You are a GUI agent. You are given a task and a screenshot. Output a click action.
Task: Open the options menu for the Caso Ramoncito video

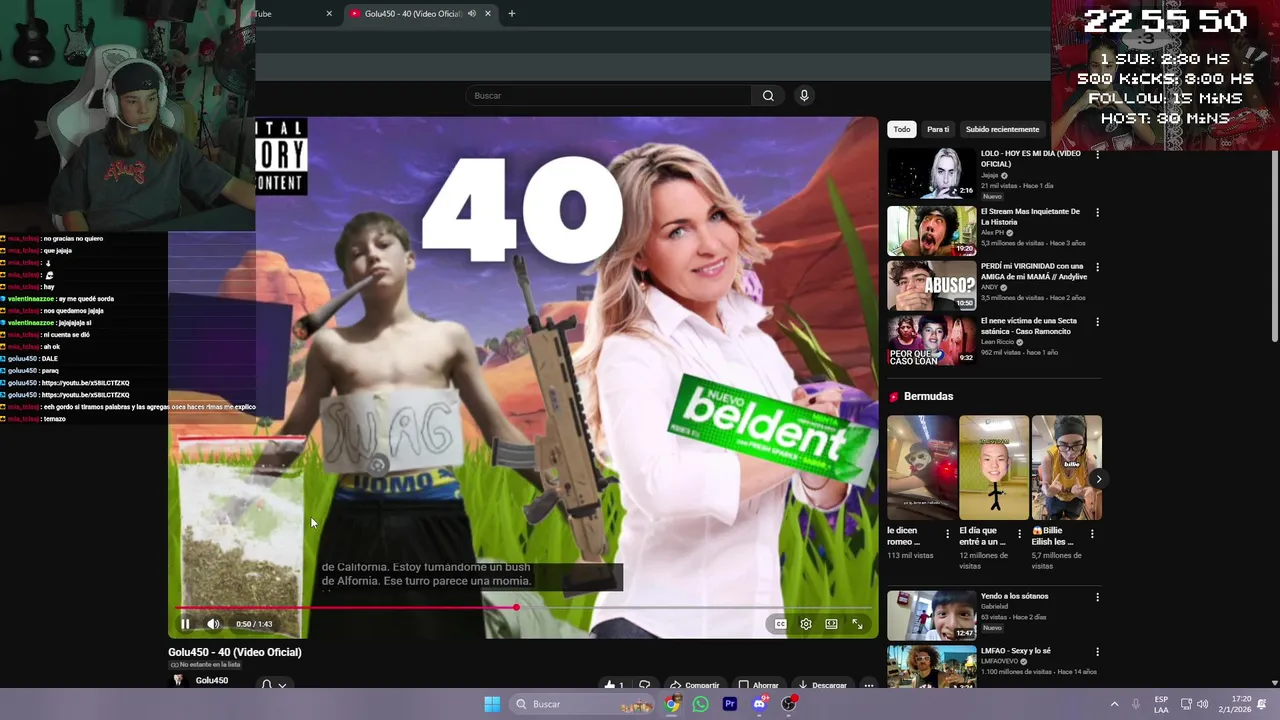(1097, 322)
